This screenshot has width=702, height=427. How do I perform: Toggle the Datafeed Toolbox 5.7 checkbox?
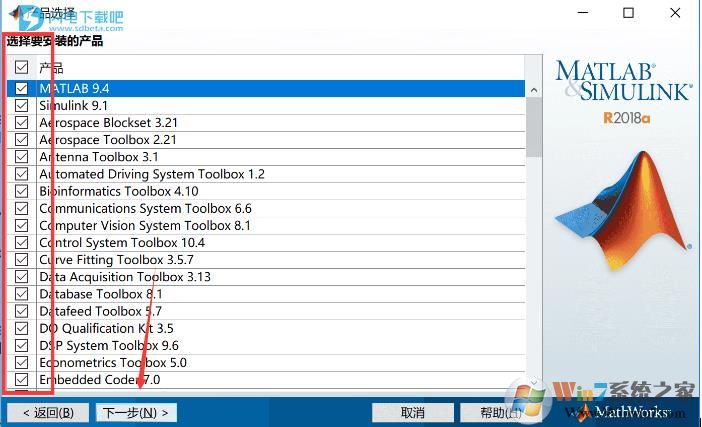pos(21,311)
